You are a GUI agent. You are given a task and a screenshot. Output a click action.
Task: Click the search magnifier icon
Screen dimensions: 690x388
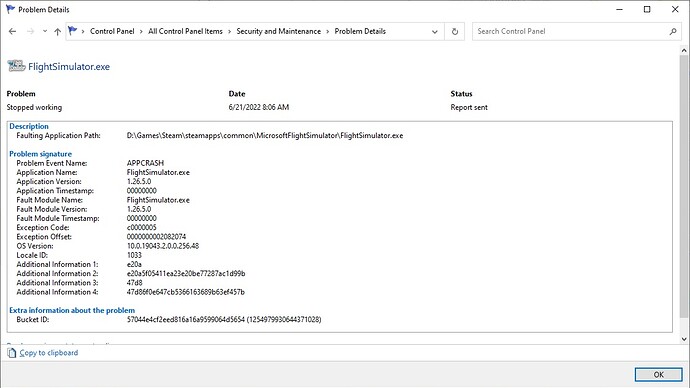coord(673,31)
